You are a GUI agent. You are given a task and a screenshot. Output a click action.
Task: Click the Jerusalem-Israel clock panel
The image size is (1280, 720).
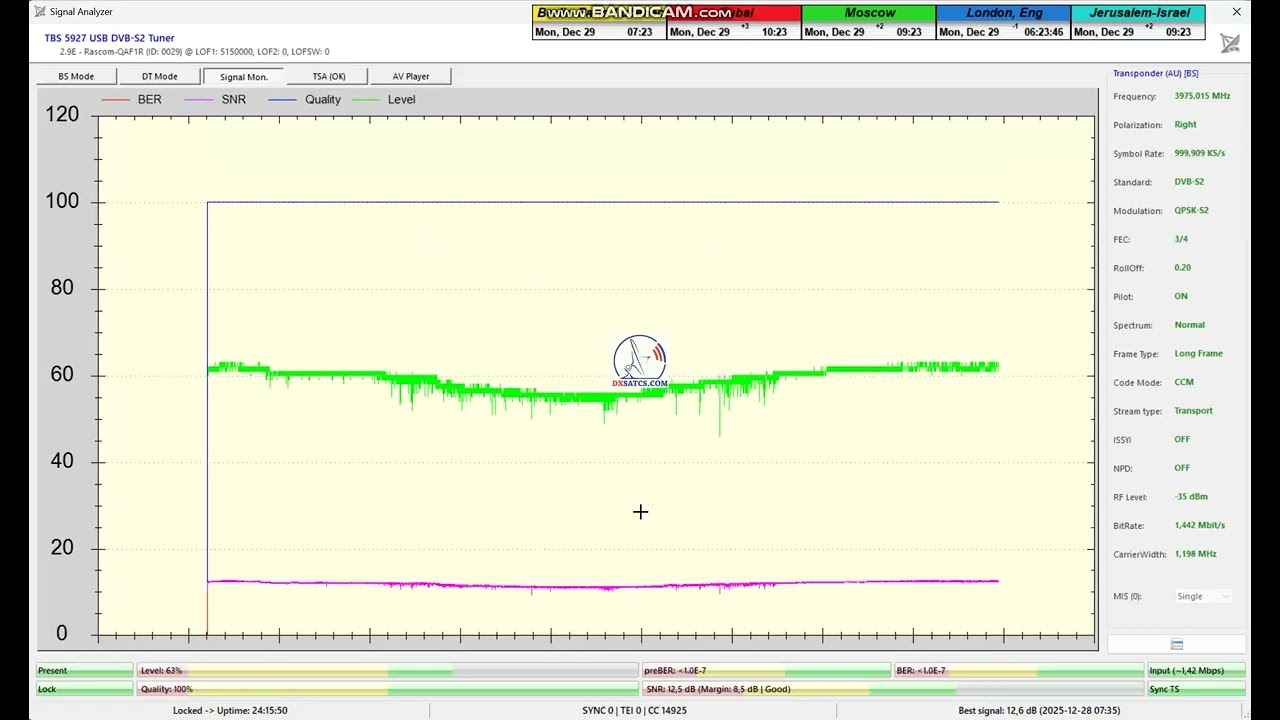coord(1138,22)
